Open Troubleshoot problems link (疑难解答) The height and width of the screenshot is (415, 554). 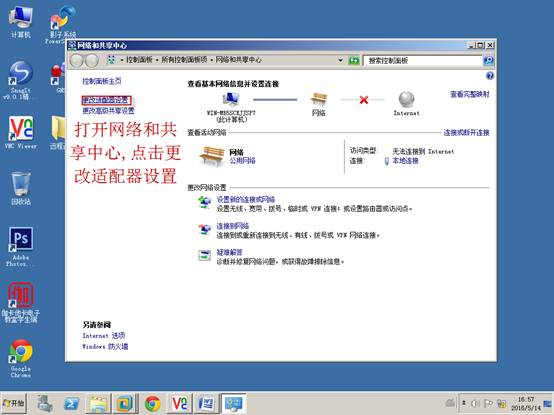point(229,253)
